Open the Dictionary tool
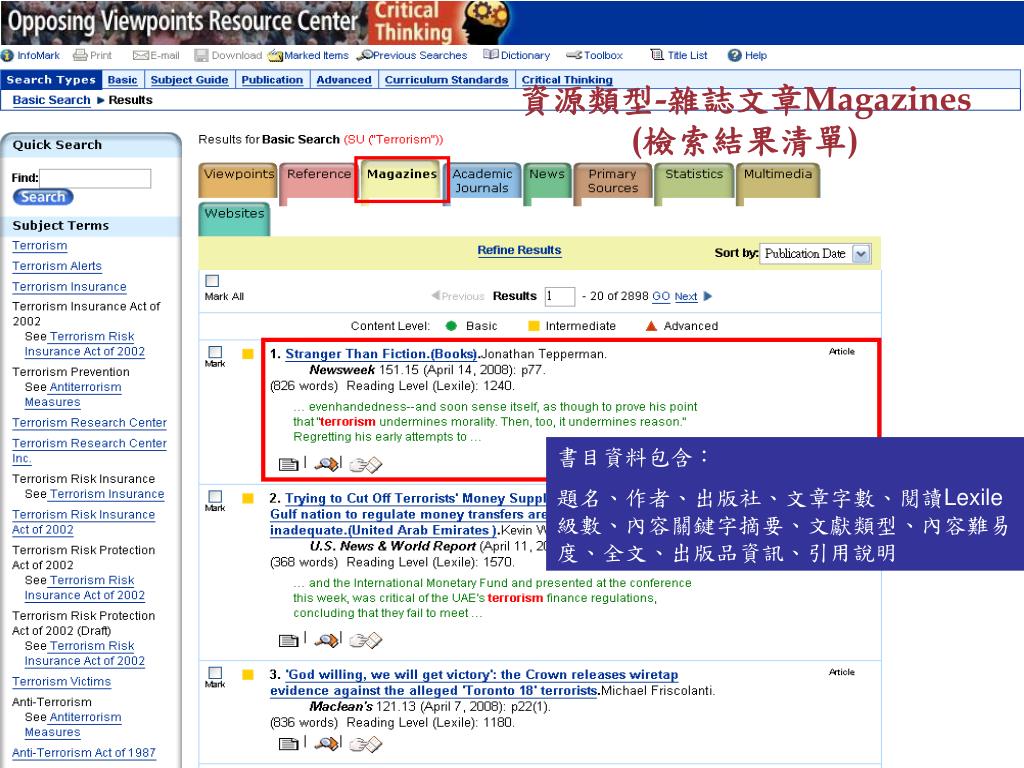Viewport: 1024px width, 768px height. [517, 56]
